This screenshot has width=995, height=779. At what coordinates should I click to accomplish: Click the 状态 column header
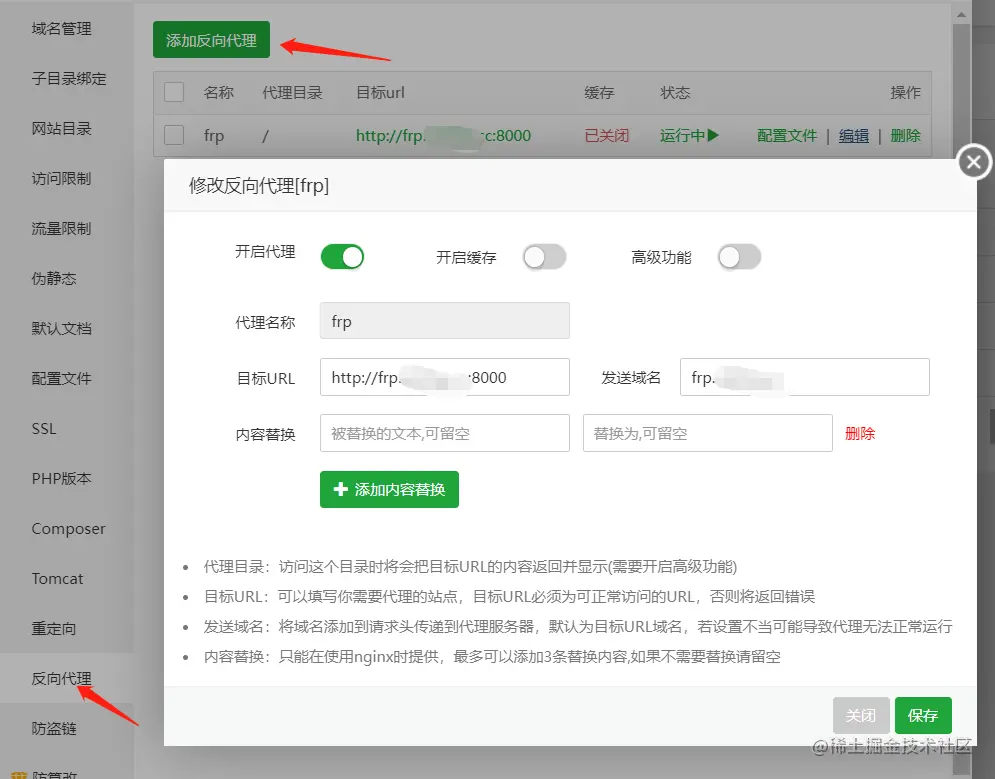pyautogui.click(x=675, y=93)
